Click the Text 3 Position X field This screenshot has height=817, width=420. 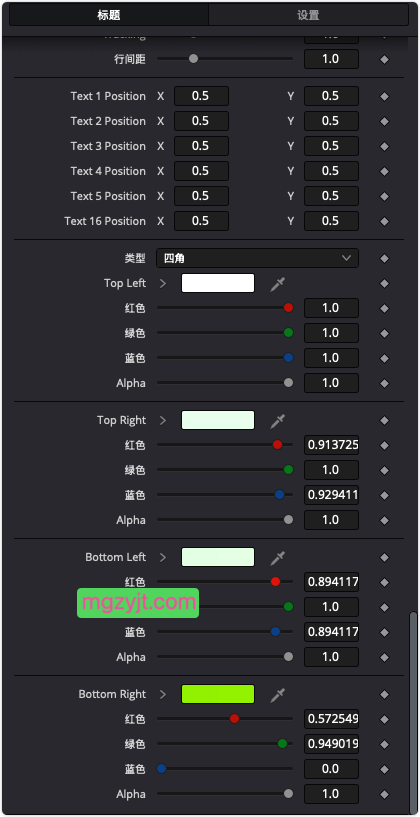(x=201, y=146)
